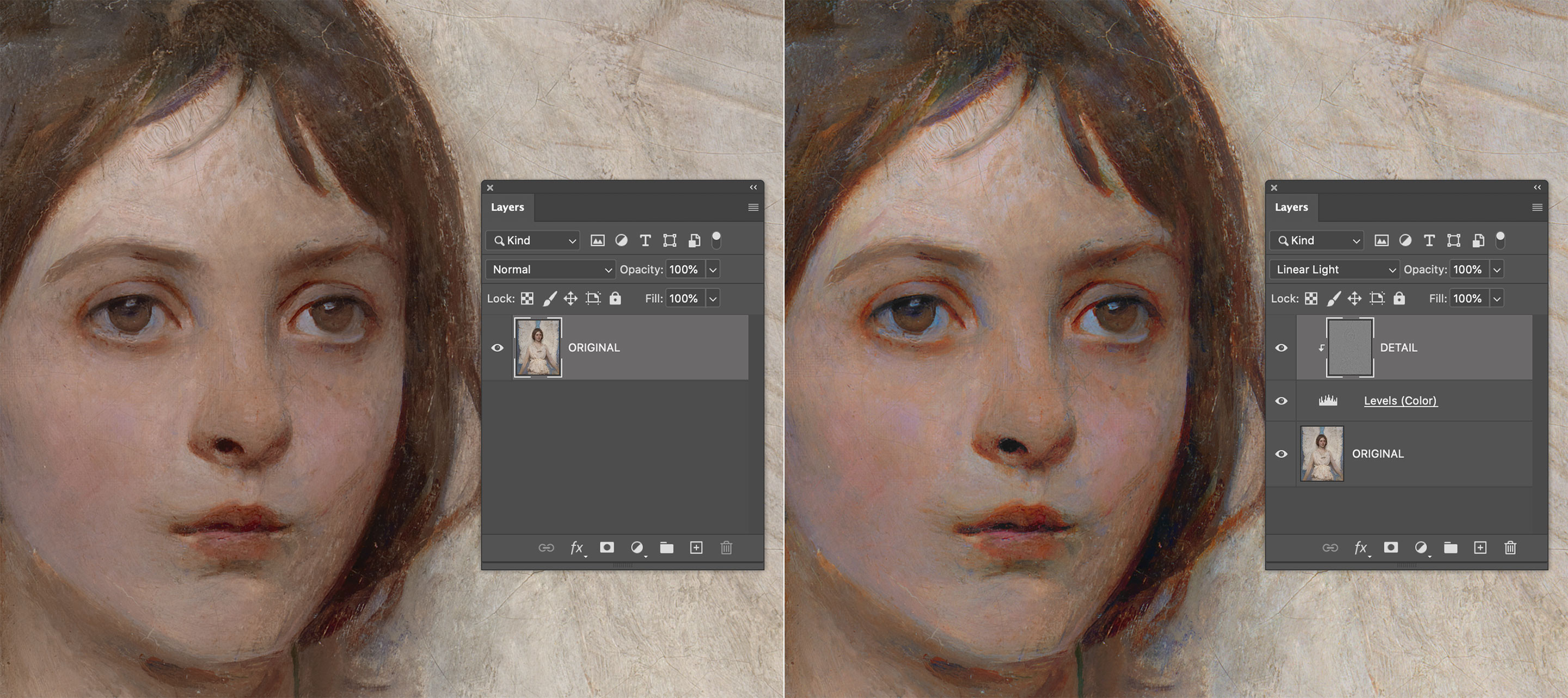Create new group in left panel
The height and width of the screenshot is (698, 1568).
point(667,548)
